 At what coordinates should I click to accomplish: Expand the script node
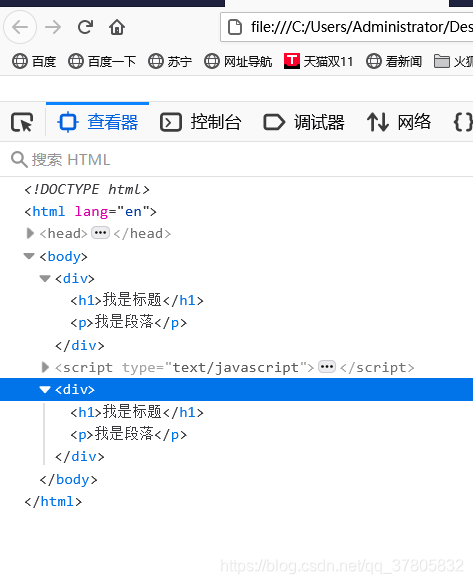tap(45, 367)
